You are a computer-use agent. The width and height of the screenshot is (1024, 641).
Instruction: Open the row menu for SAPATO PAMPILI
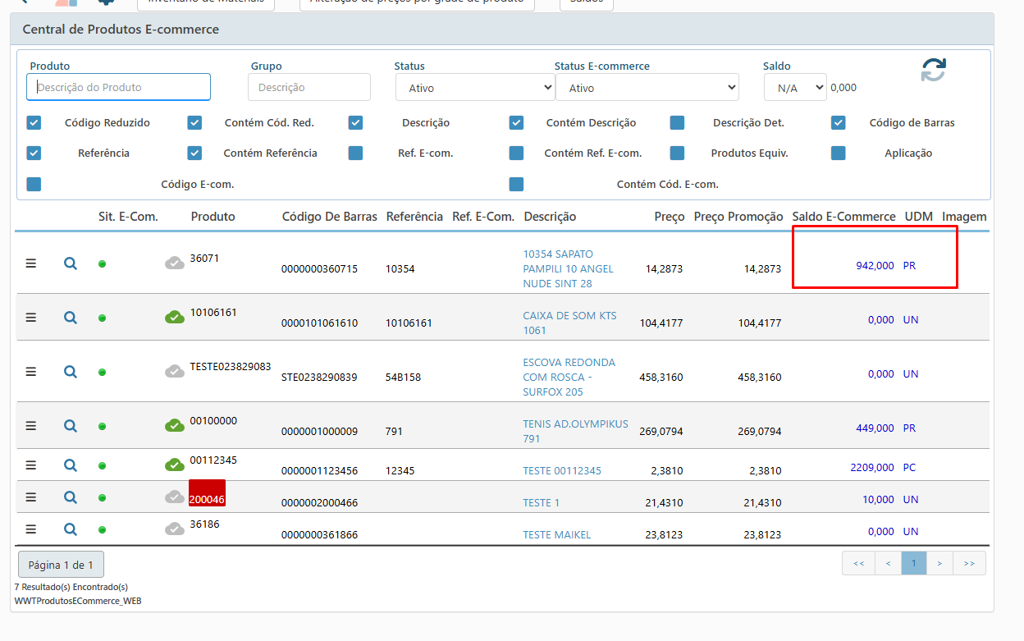[31, 263]
